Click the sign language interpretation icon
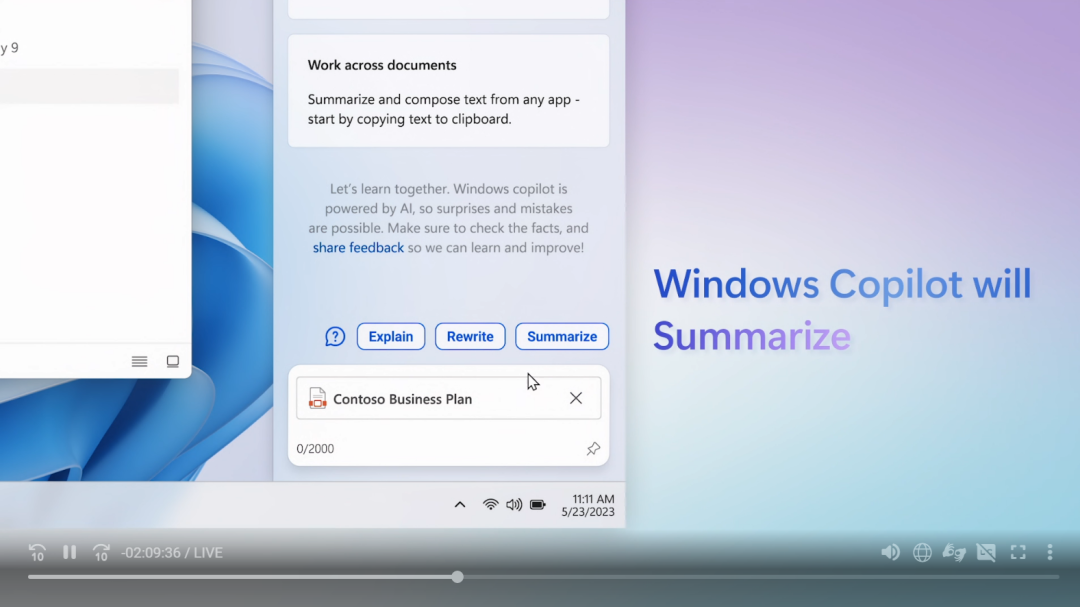The image size is (1080, 607). pyautogui.click(x=954, y=552)
